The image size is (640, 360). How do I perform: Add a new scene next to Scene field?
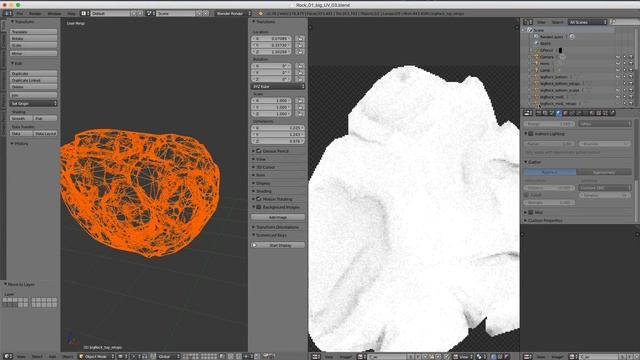[199, 13]
